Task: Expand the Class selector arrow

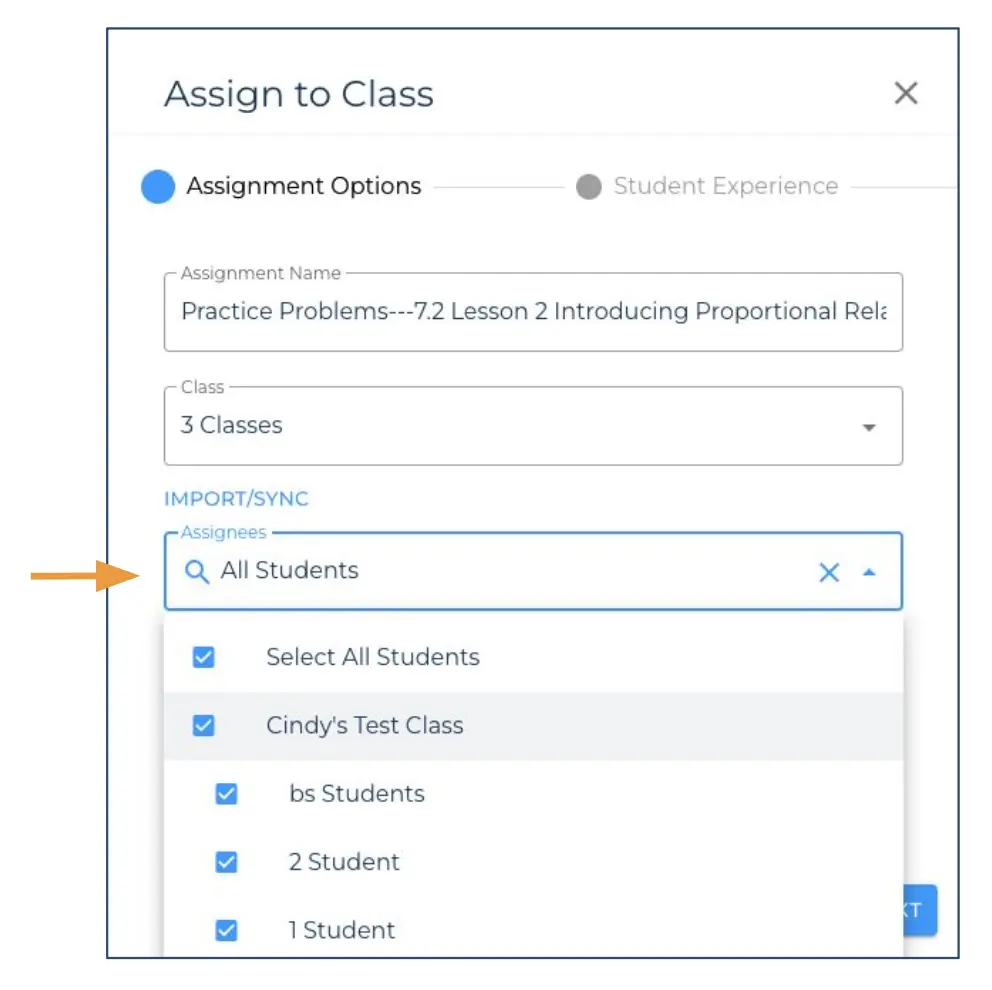Action: [x=869, y=425]
